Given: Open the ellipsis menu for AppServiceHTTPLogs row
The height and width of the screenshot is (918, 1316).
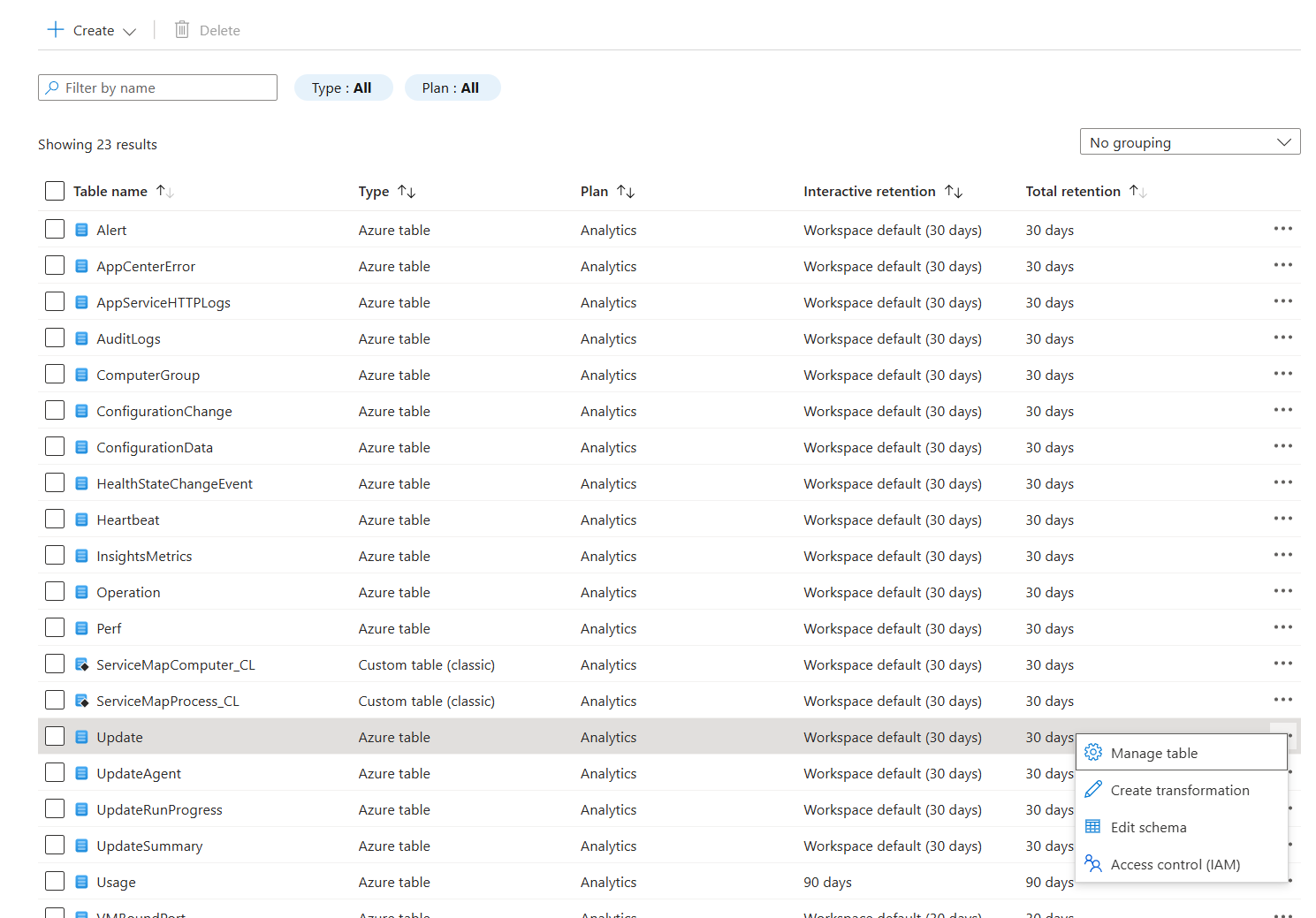Looking at the screenshot, I should [x=1282, y=301].
